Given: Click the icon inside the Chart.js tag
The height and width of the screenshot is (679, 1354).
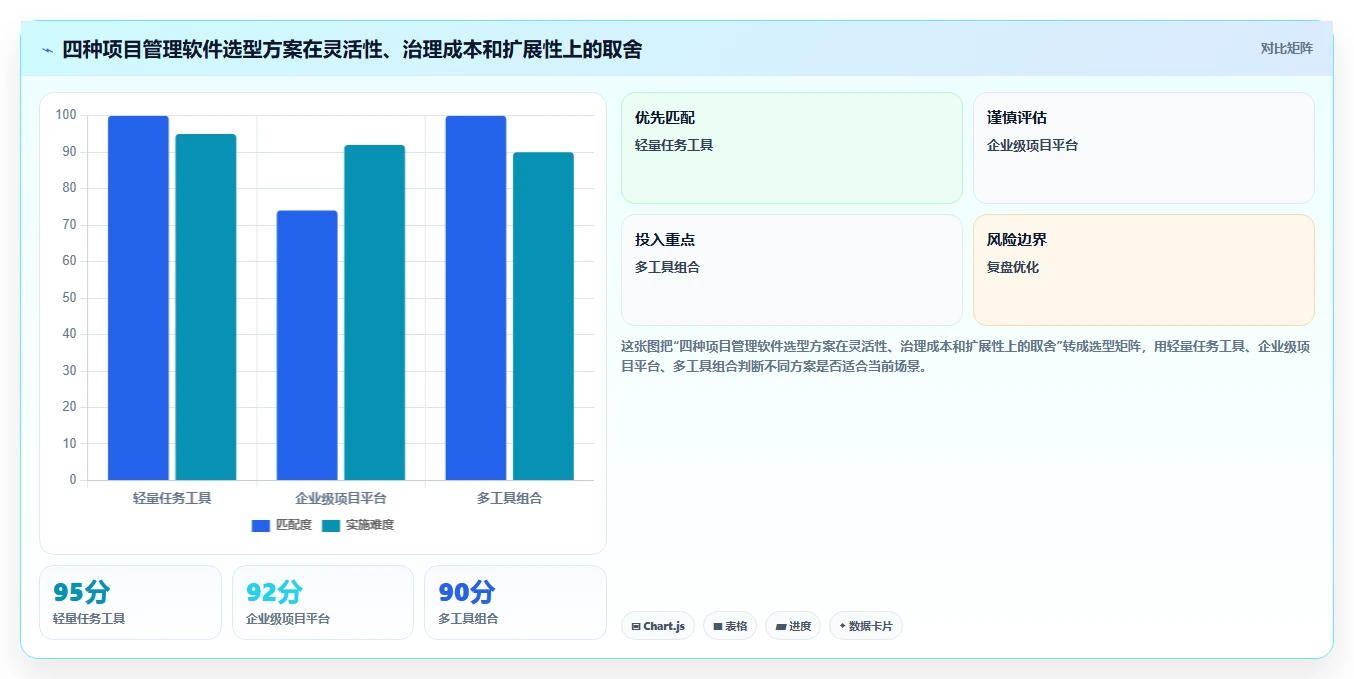Looking at the screenshot, I should pos(636,627).
